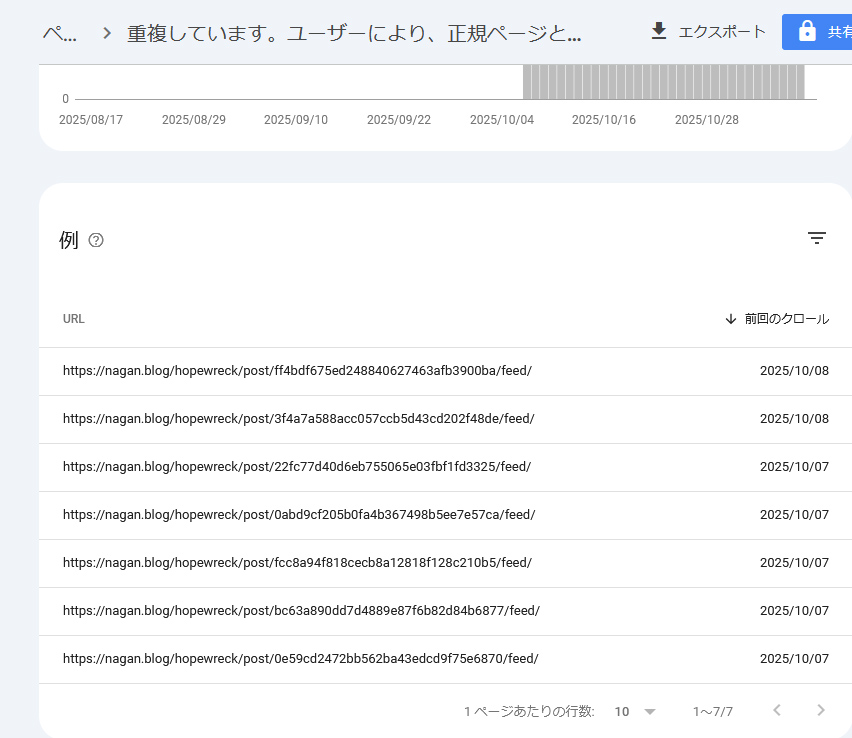The width and height of the screenshot is (852, 738).
Task: Click the lock icon inside the 共有 button
Action: (808, 31)
